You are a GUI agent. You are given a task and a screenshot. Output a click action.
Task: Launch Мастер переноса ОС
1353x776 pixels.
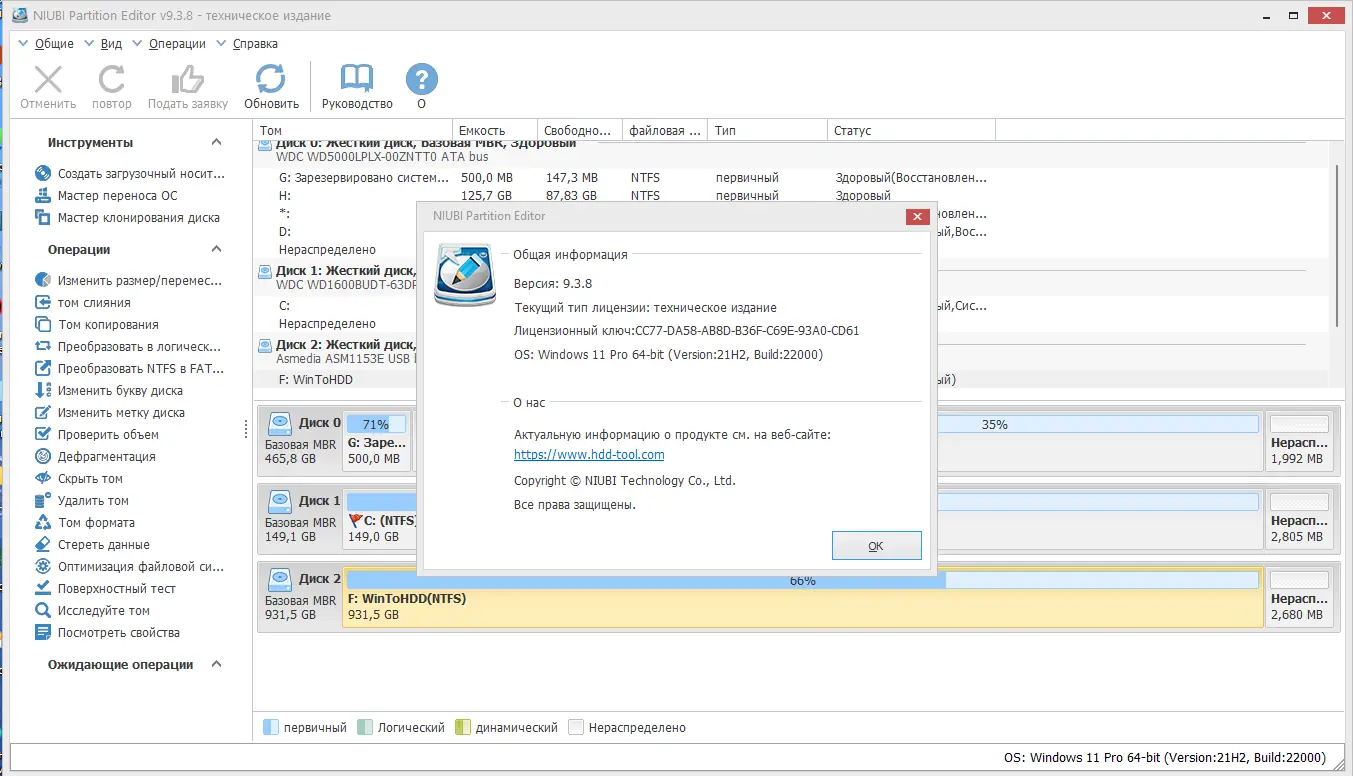(106, 196)
